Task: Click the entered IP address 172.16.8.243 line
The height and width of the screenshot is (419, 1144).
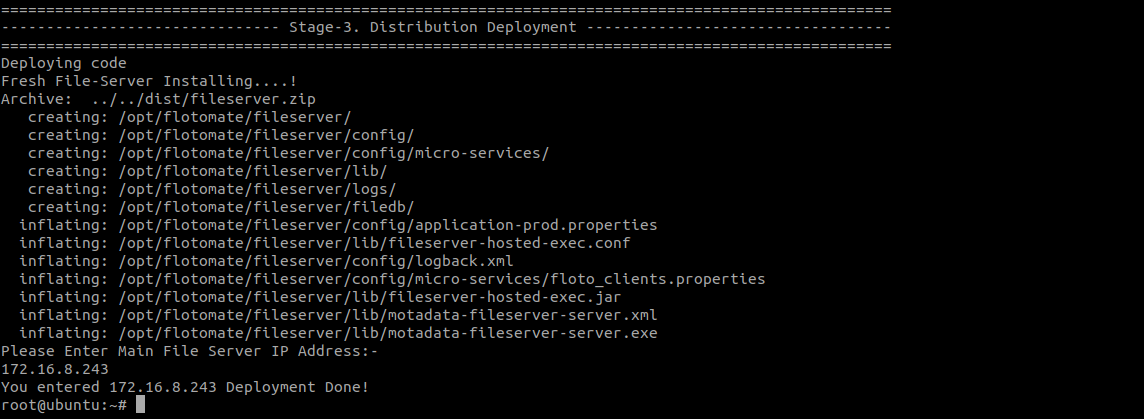Action: [55, 369]
